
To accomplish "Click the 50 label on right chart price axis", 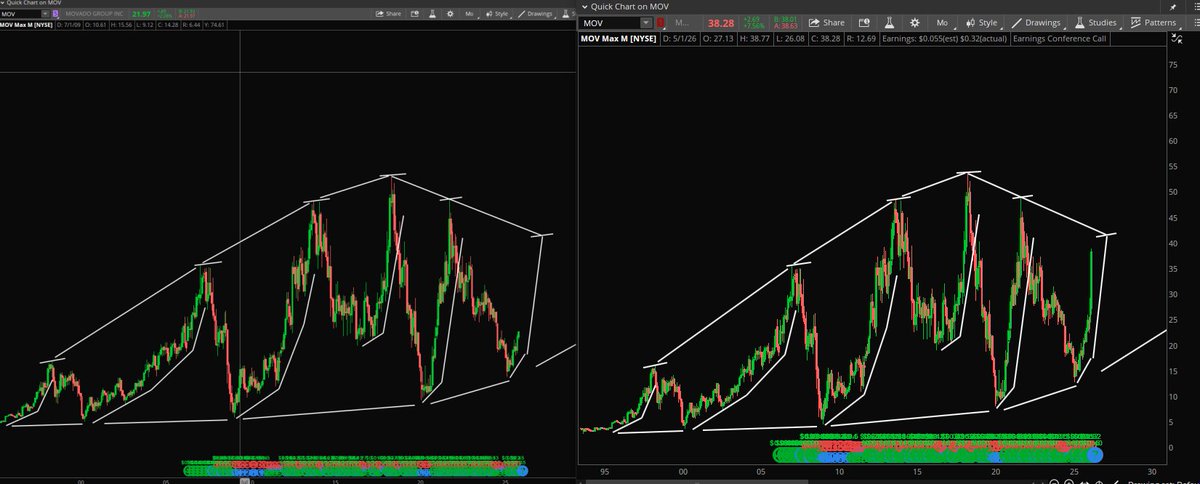I will [1172, 191].
